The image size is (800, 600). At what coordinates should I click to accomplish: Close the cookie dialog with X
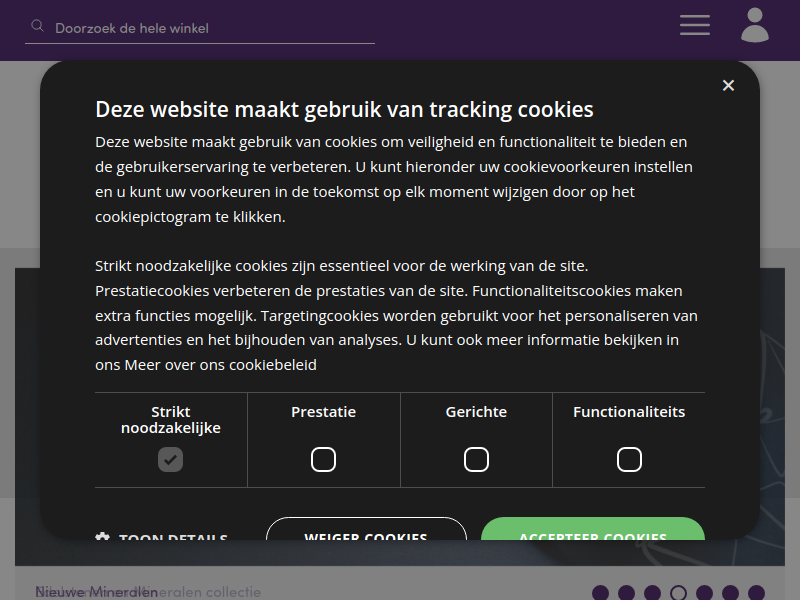728,85
